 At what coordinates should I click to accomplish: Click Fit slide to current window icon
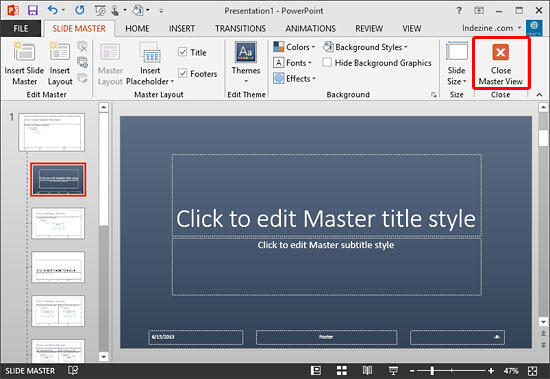(x=532, y=371)
